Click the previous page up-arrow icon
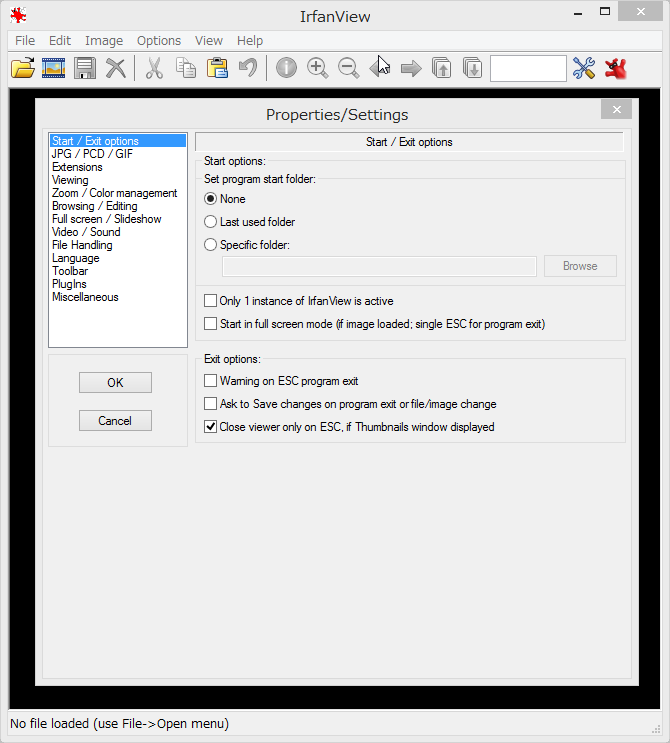Screen dimensions: 670x743 442,68
